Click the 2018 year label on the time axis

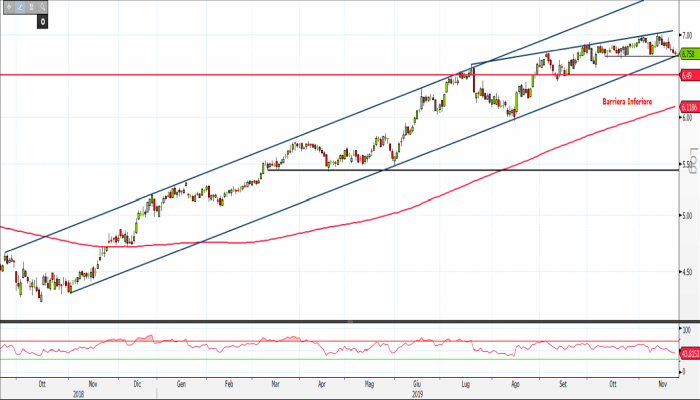(78, 393)
